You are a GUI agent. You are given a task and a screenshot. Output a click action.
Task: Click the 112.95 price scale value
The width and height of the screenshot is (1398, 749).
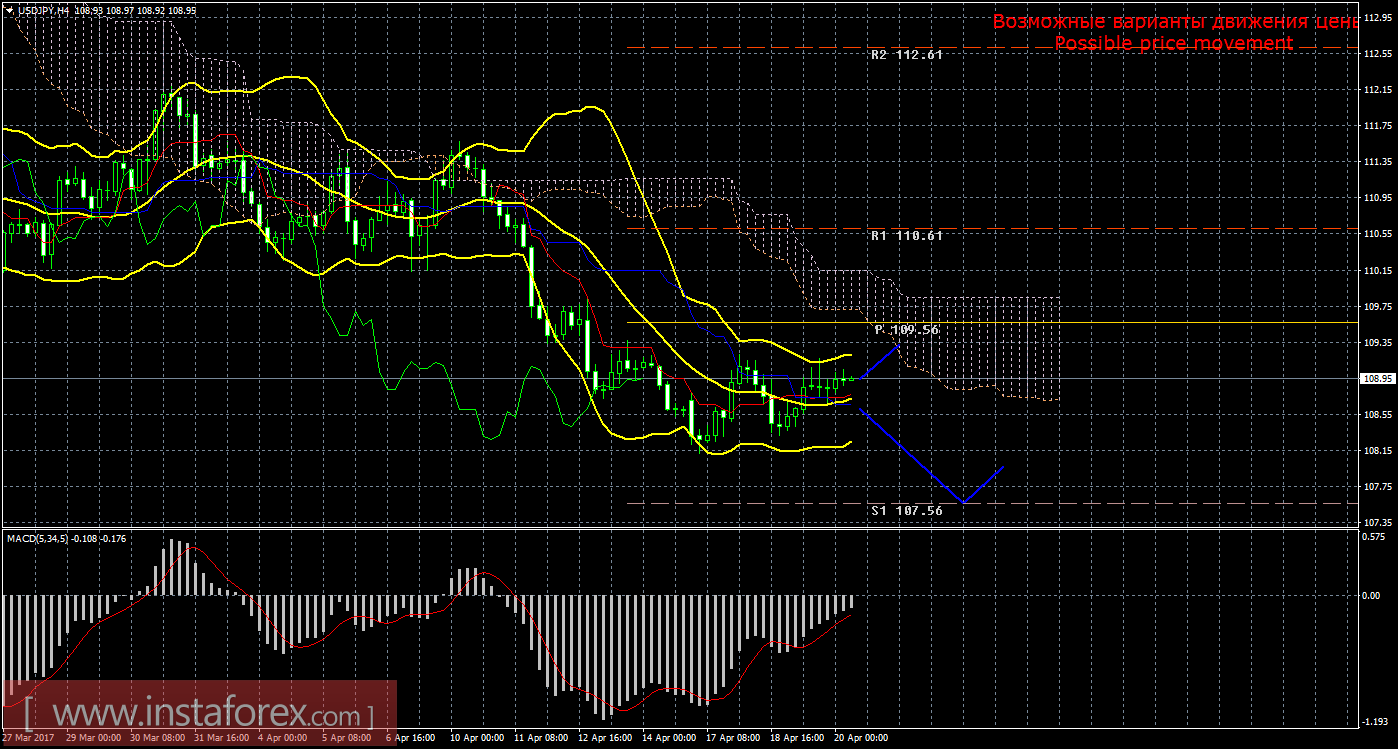(1378, 18)
